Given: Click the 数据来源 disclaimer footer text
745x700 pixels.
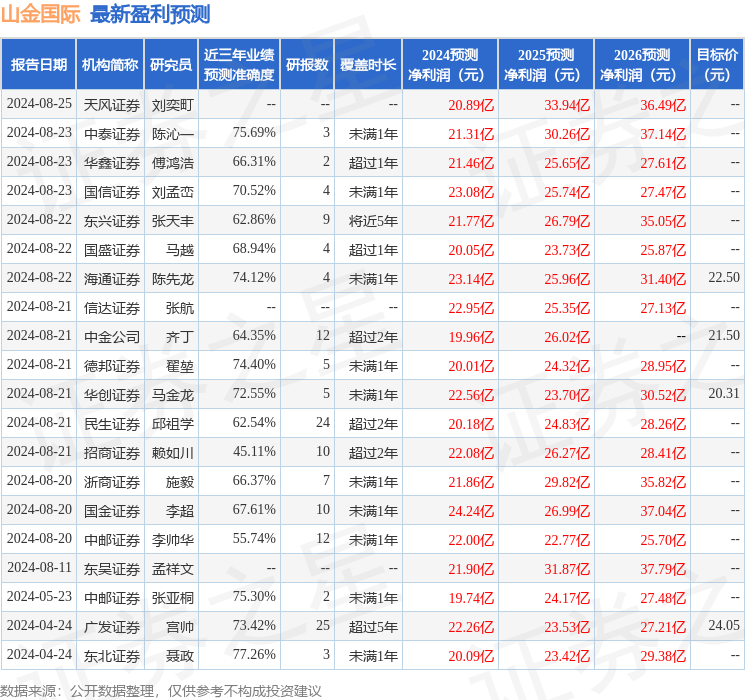Looking at the screenshot, I should click(x=161, y=690).
